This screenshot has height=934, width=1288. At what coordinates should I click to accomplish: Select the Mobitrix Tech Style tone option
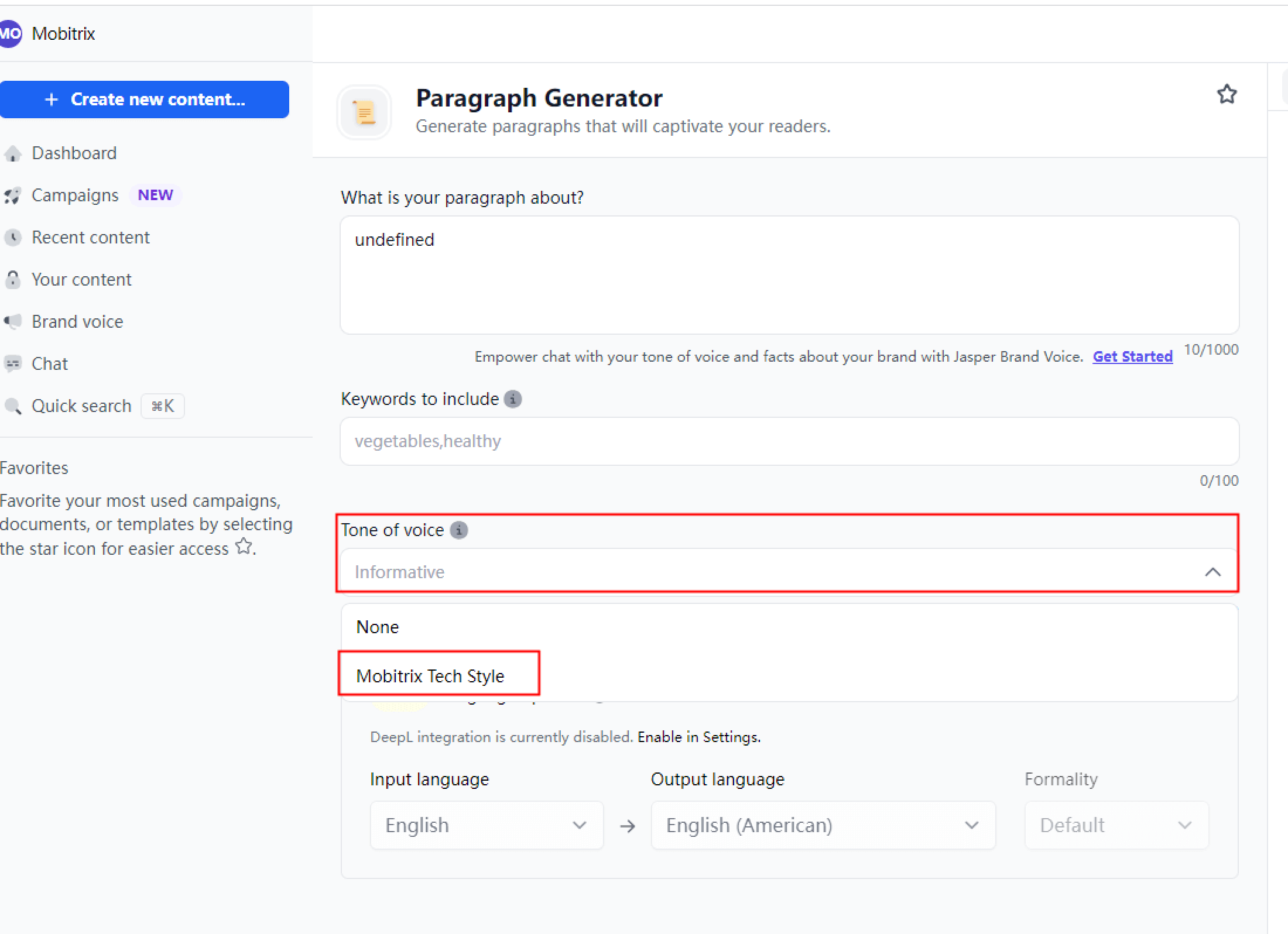point(429,676)
